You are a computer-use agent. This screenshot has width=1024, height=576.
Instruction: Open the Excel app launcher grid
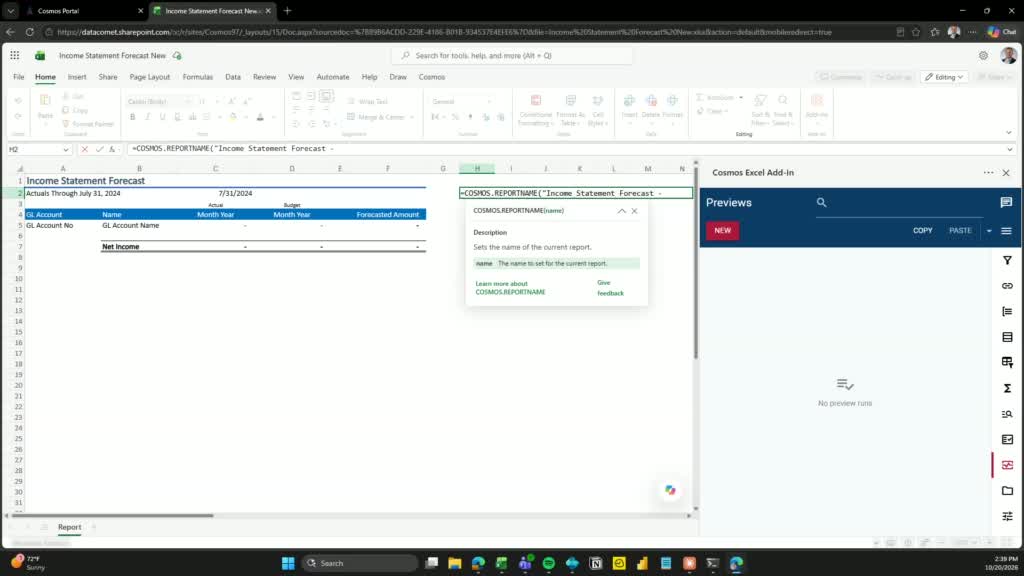click(x=14, y=56)
